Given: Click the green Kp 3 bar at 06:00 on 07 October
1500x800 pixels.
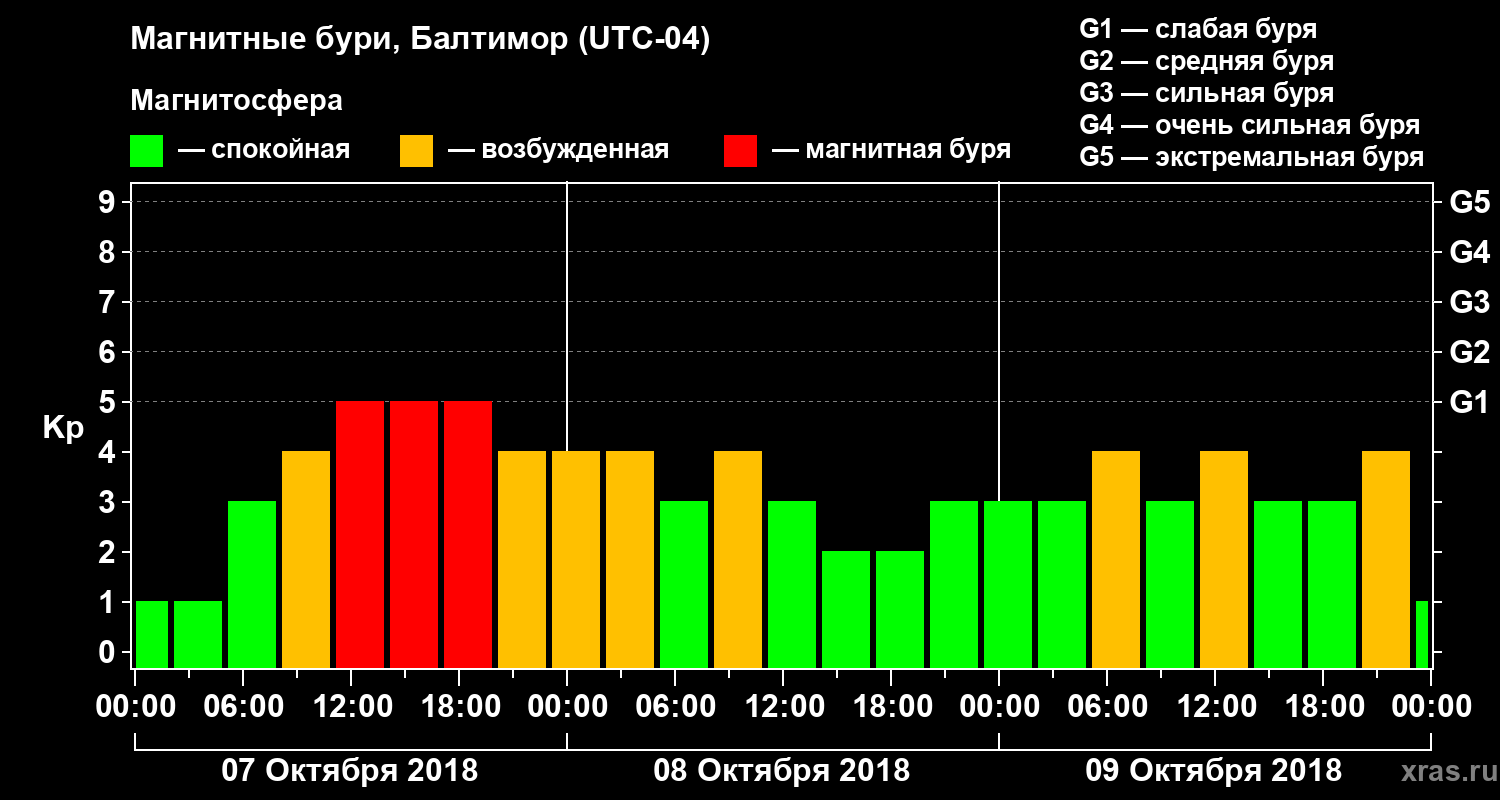Looking at the screenshot, I should (x=252, y=584).
